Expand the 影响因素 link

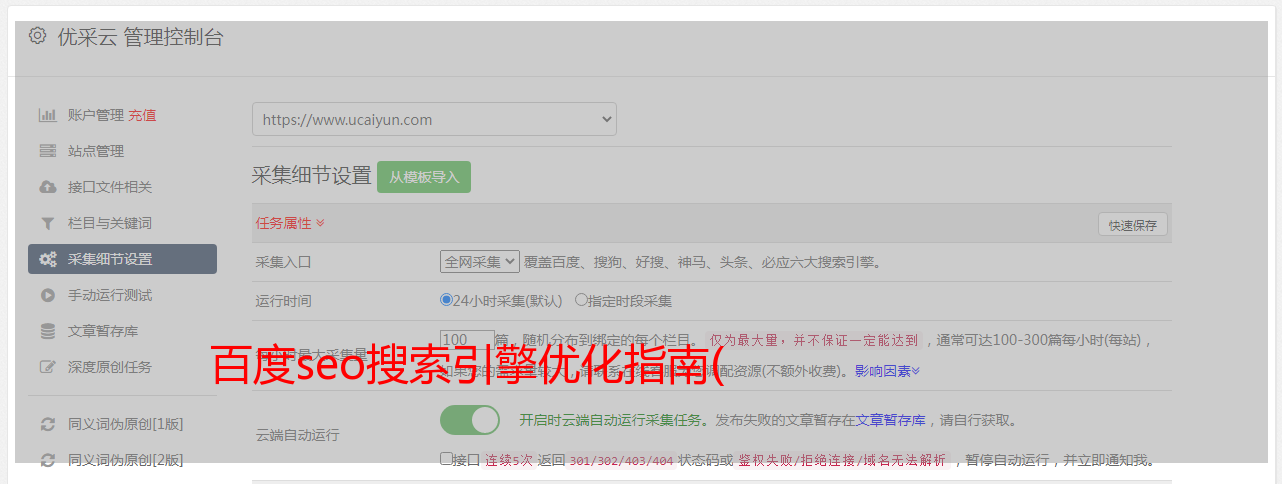(887, 371)
